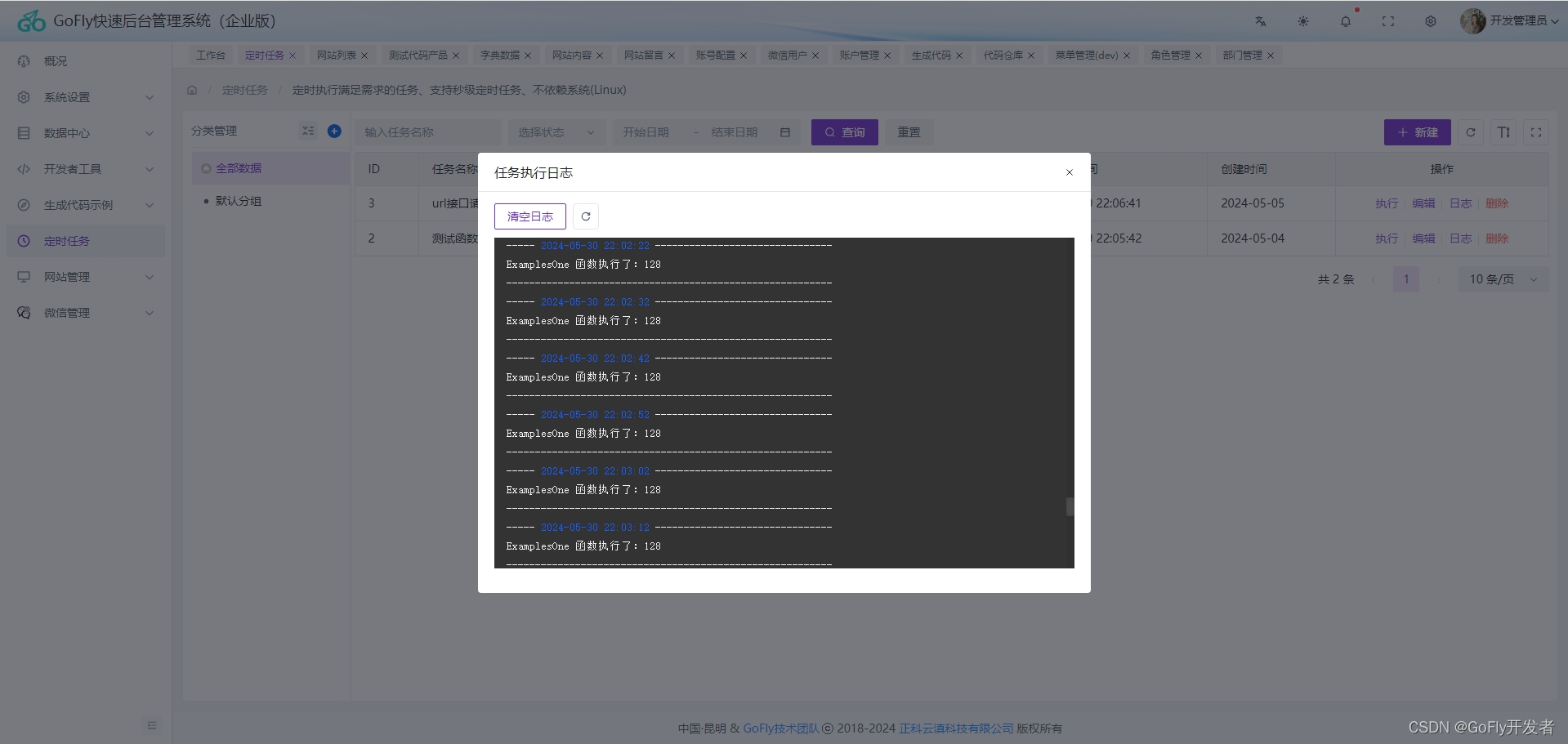Open the 正科云滇科技有限公司 footer link

point(957,728)
